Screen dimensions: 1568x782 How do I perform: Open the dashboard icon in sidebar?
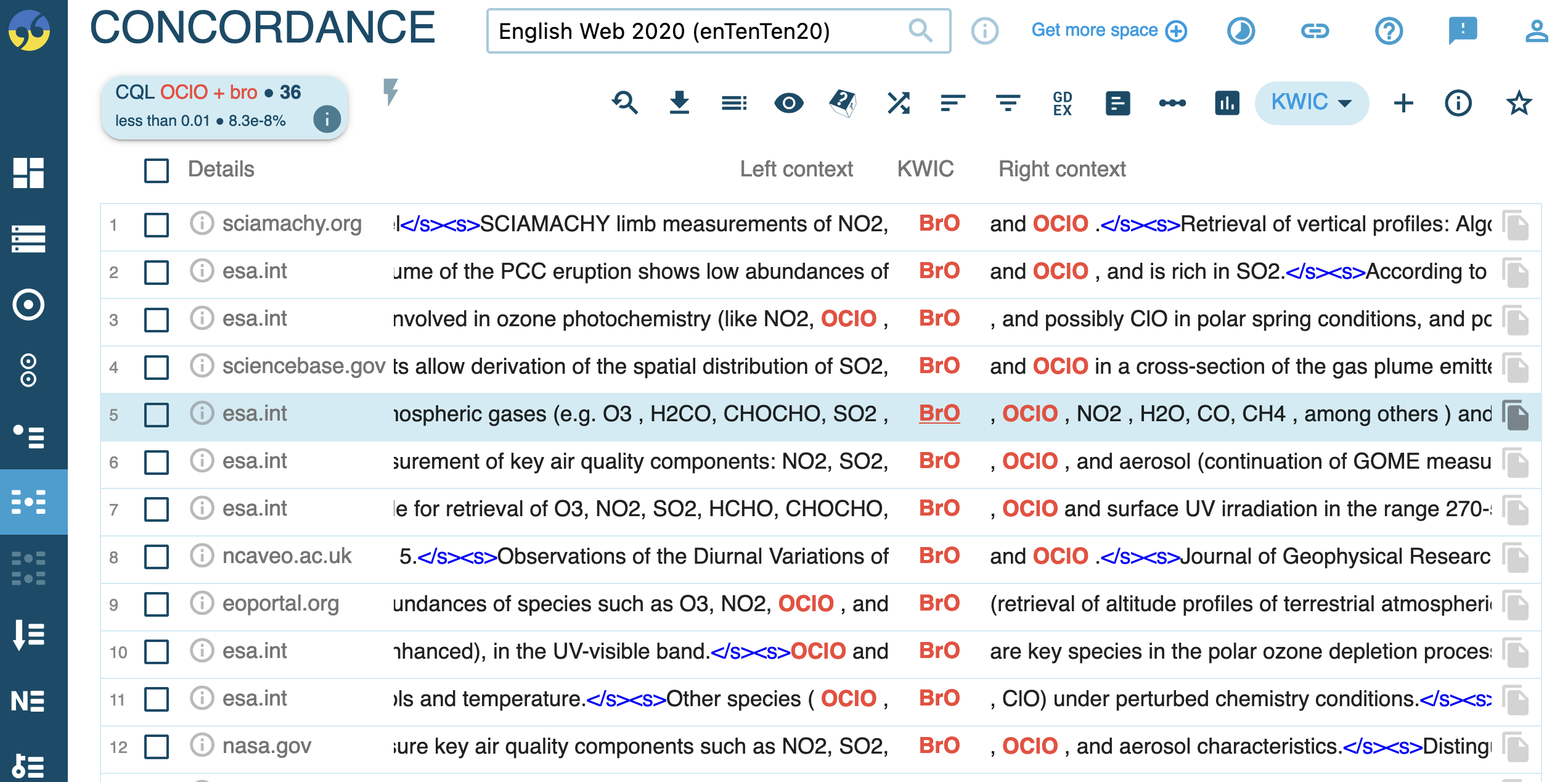click(x=28, y=173)
